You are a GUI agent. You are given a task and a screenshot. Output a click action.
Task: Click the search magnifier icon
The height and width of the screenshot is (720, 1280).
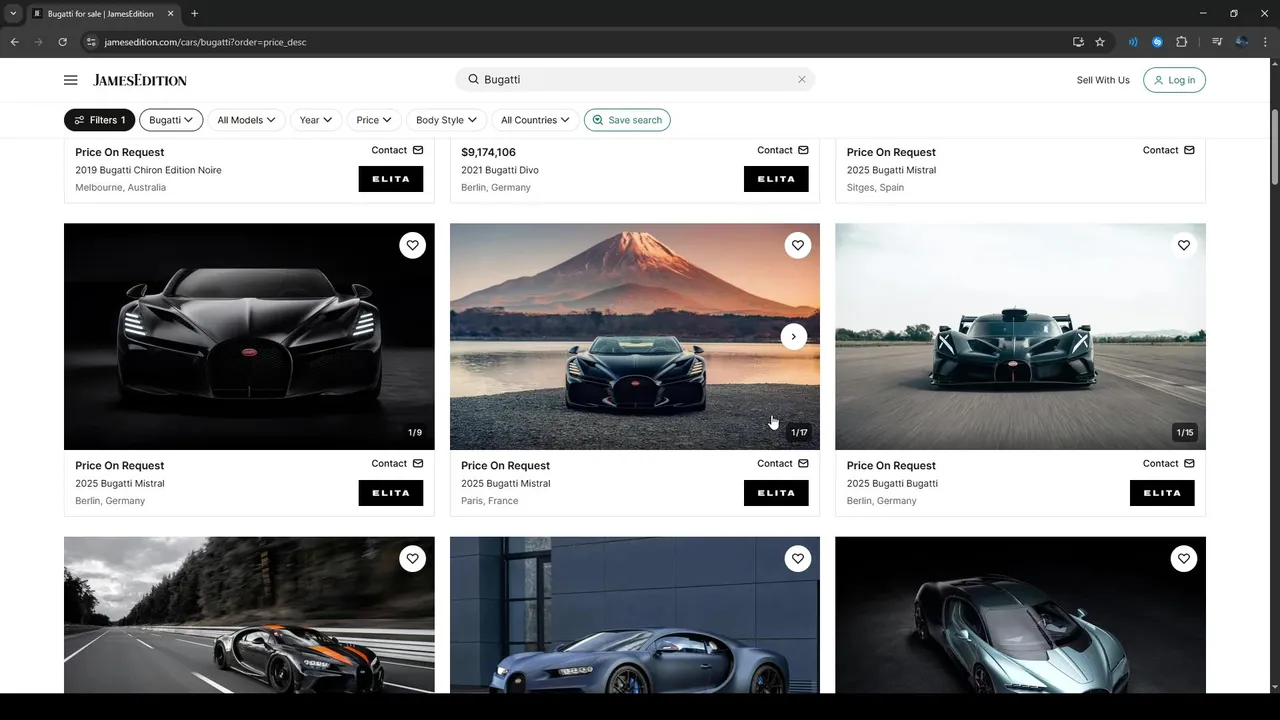tap(474, 79)
